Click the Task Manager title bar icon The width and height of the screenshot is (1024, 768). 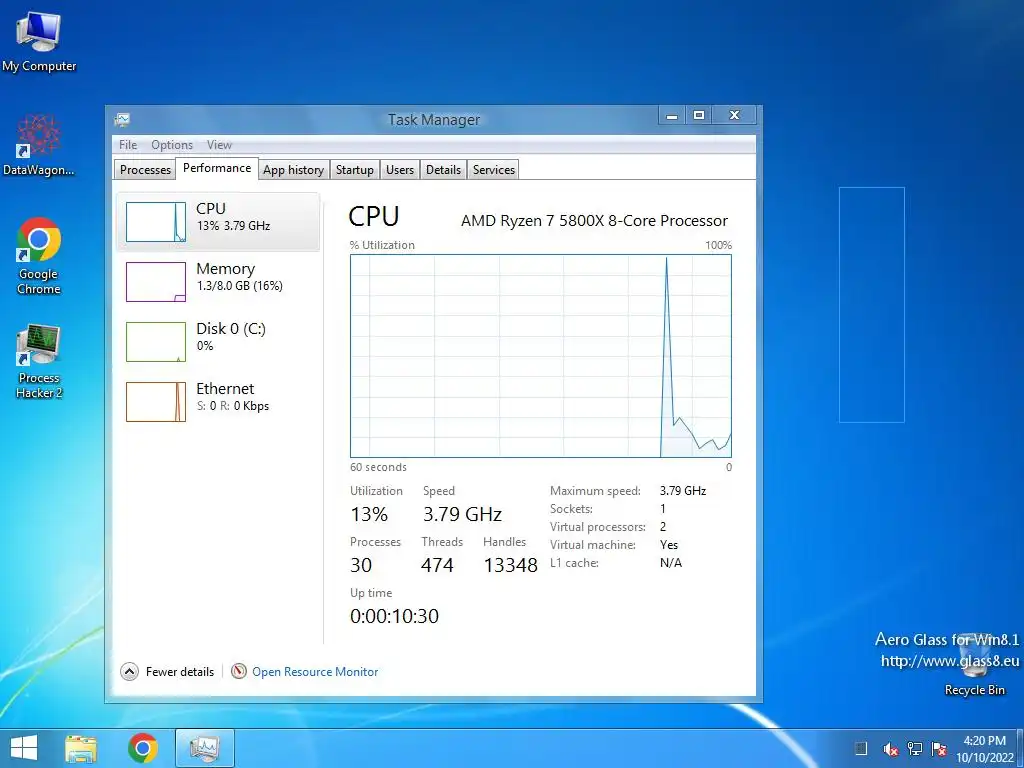[x=122, y=120]
